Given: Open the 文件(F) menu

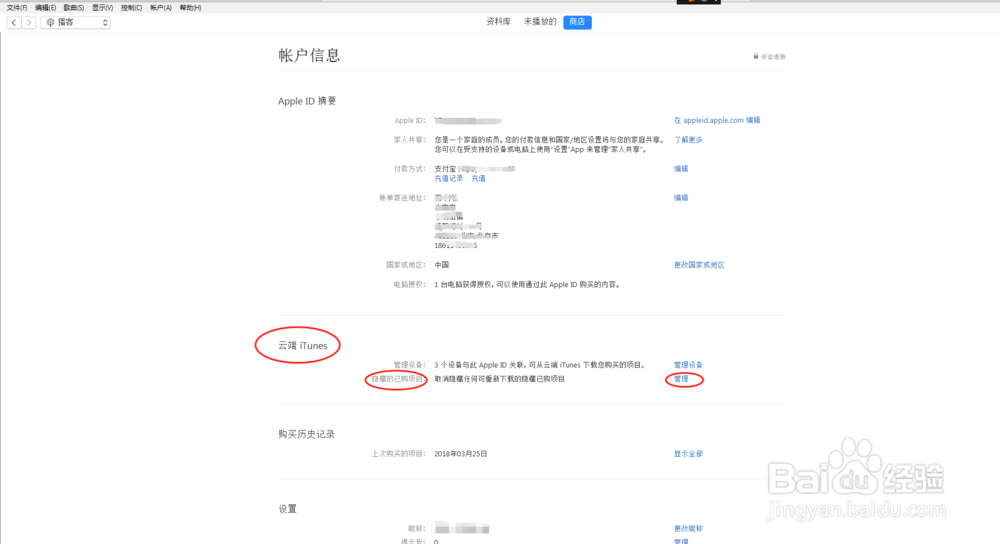Looking at the screenshot, I should point(17,8).
